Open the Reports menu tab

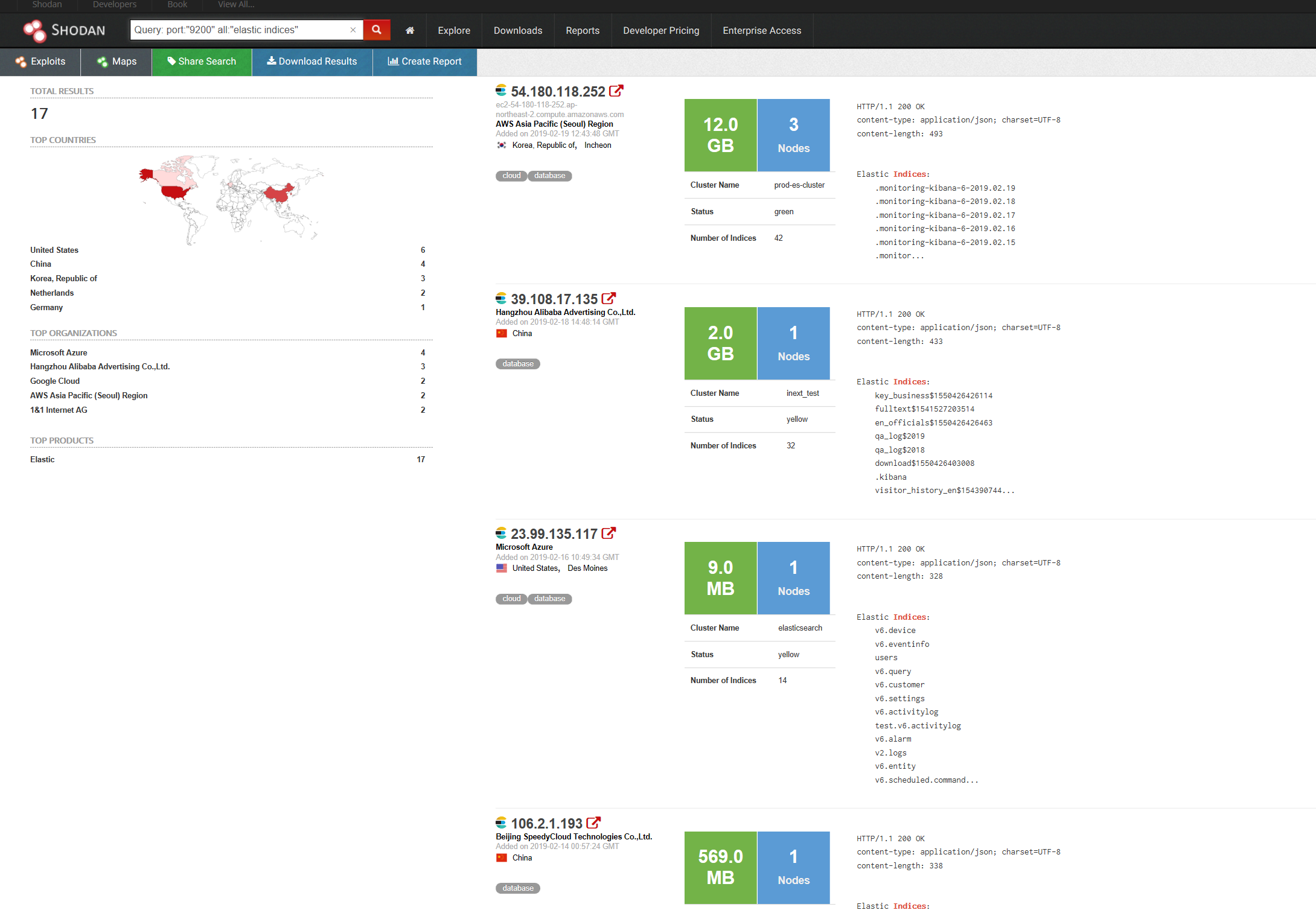point(582,30)
